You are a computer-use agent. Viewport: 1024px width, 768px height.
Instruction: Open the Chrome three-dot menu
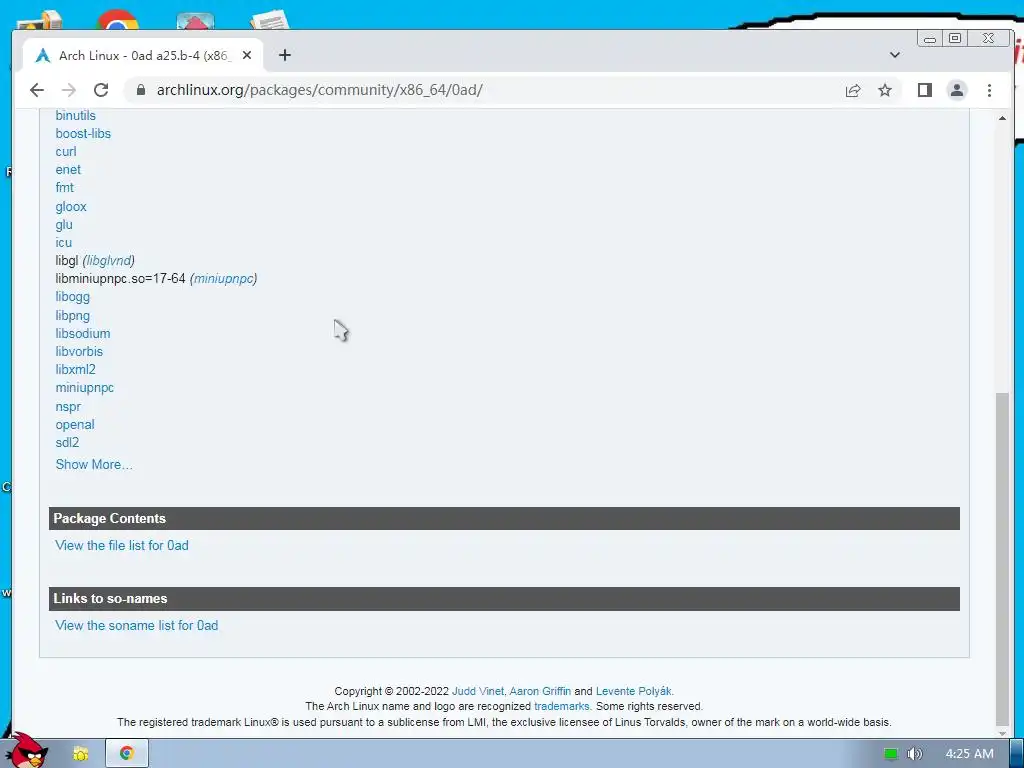989,90
